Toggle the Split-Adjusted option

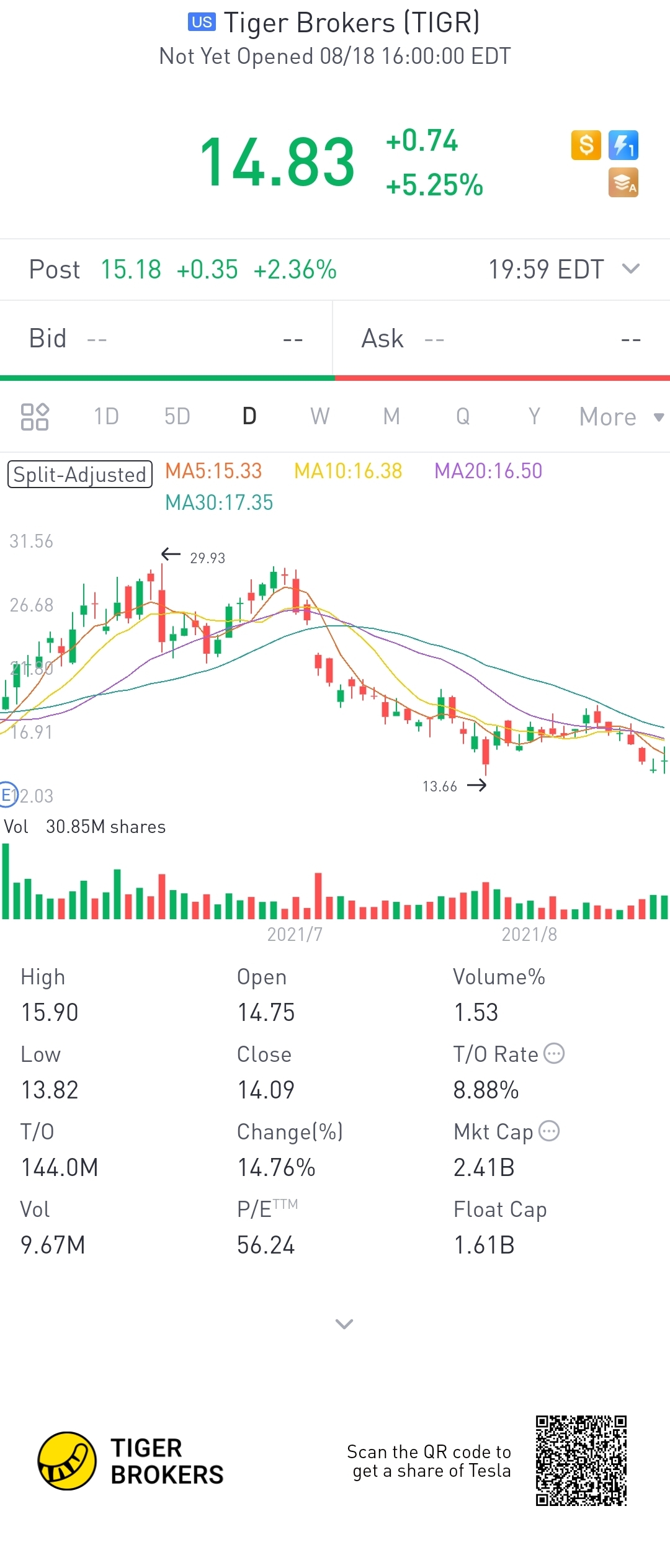tap(79, 474)
